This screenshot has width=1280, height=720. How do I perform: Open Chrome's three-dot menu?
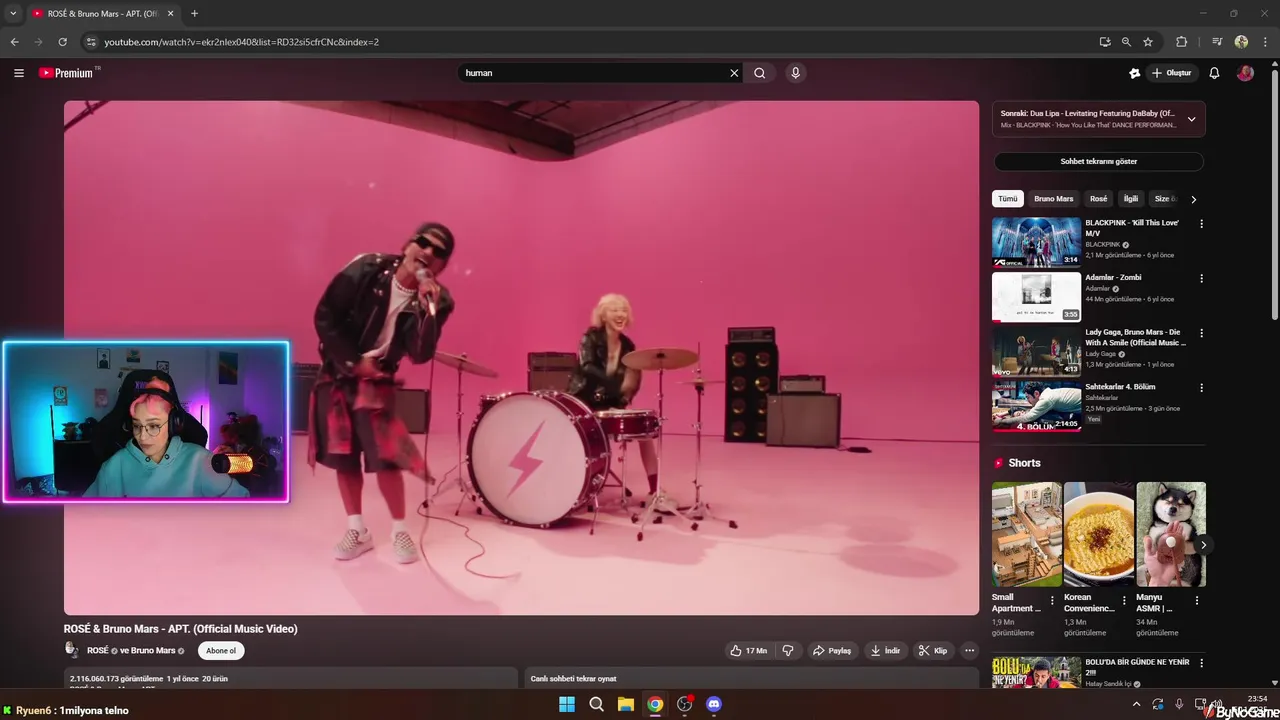[x=1263, y=42]
